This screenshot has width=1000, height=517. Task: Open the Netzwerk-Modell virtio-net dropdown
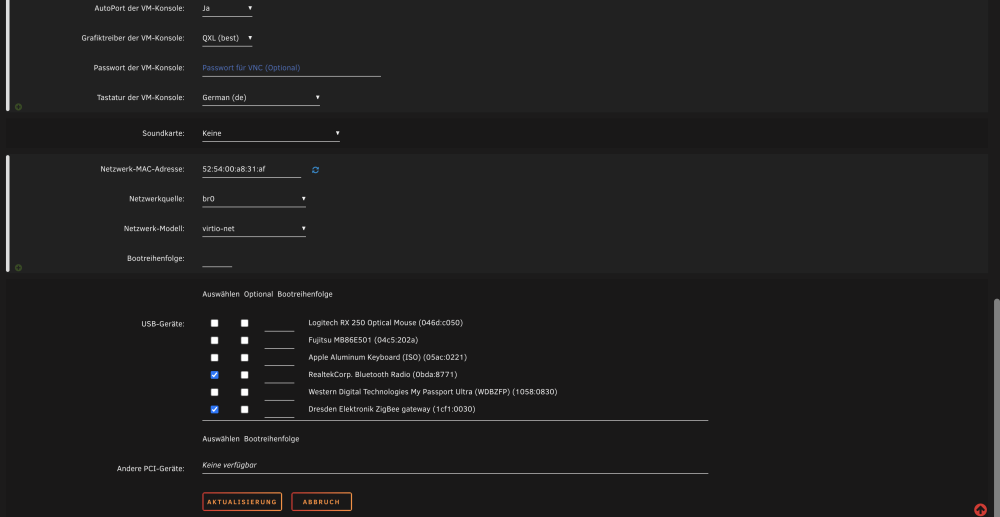click(254, 228)
